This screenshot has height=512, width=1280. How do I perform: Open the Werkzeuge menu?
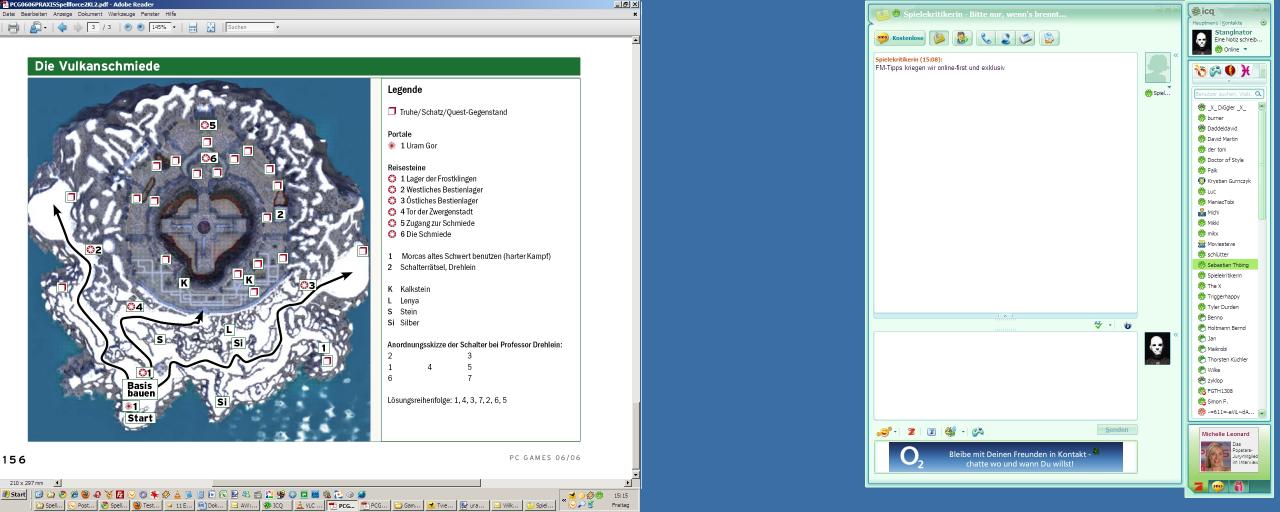click(122, 13)
